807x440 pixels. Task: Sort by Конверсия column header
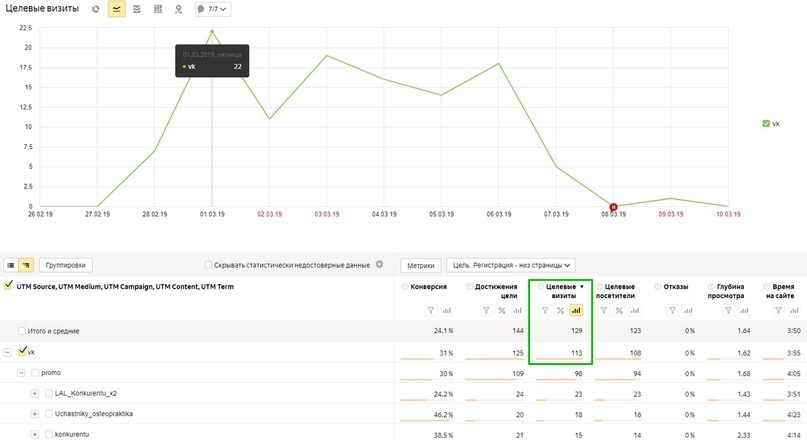pos(428,287)
